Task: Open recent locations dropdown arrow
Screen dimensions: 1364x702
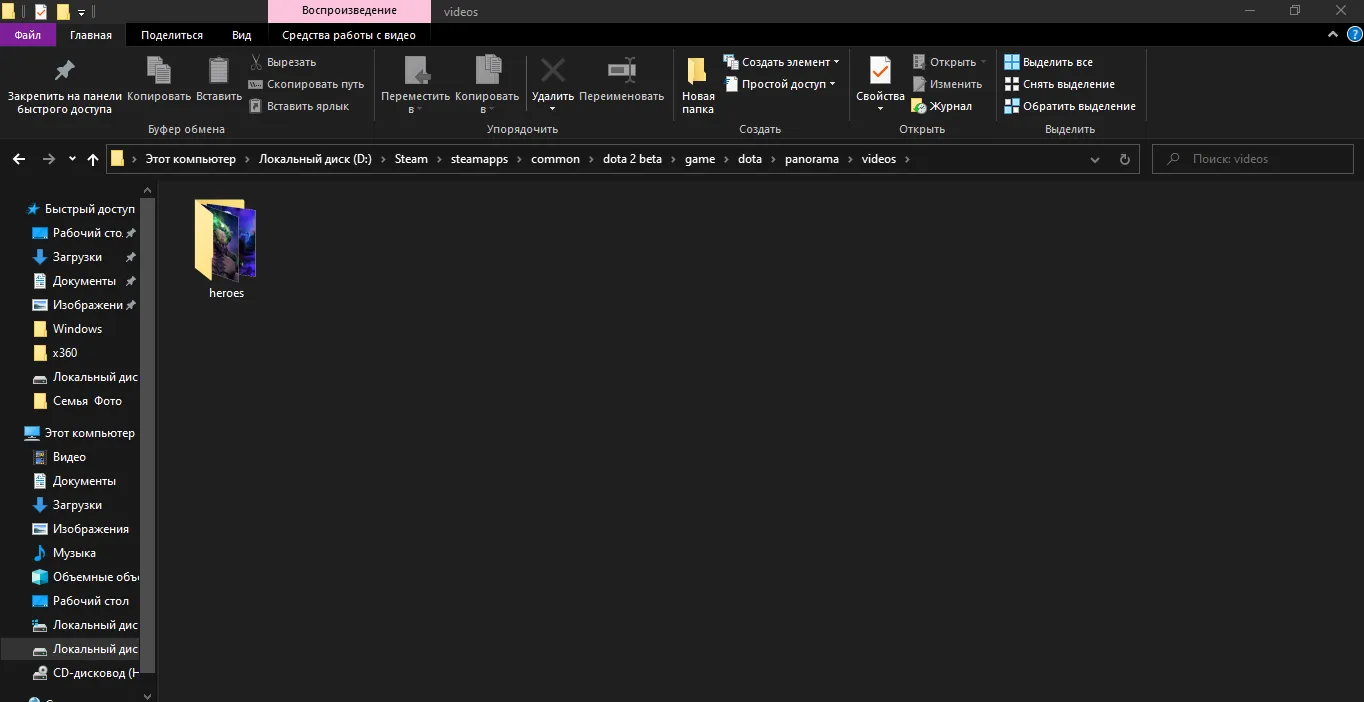Action: (x=72, y=159)
